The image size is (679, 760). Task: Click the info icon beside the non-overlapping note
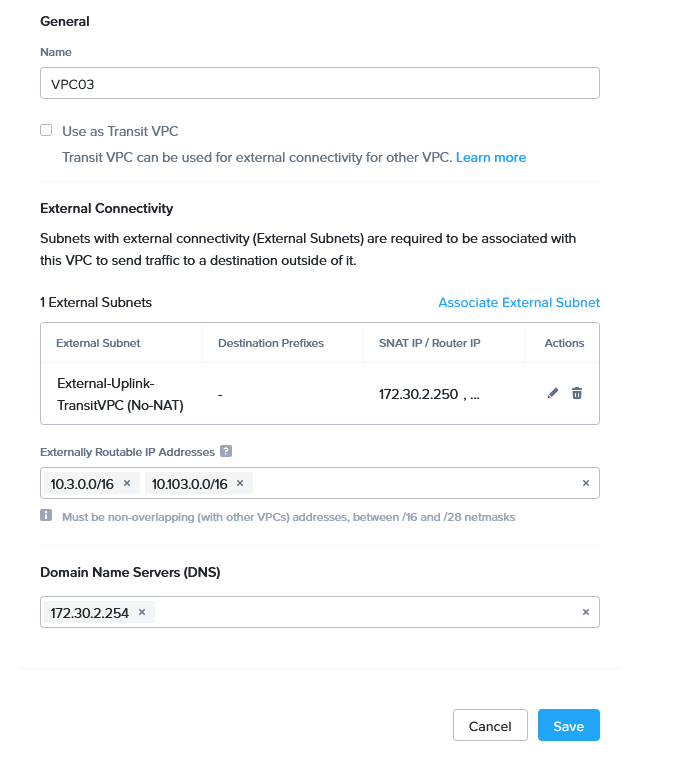pos(46,516)
